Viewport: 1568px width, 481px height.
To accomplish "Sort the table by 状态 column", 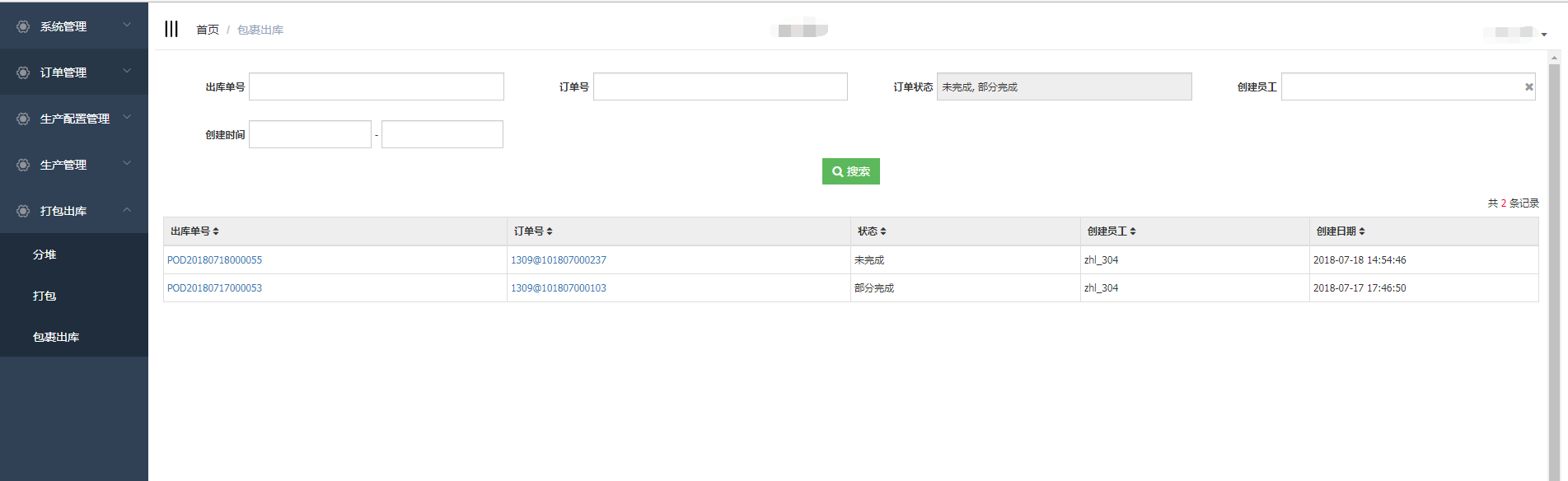I will point(872,231).
